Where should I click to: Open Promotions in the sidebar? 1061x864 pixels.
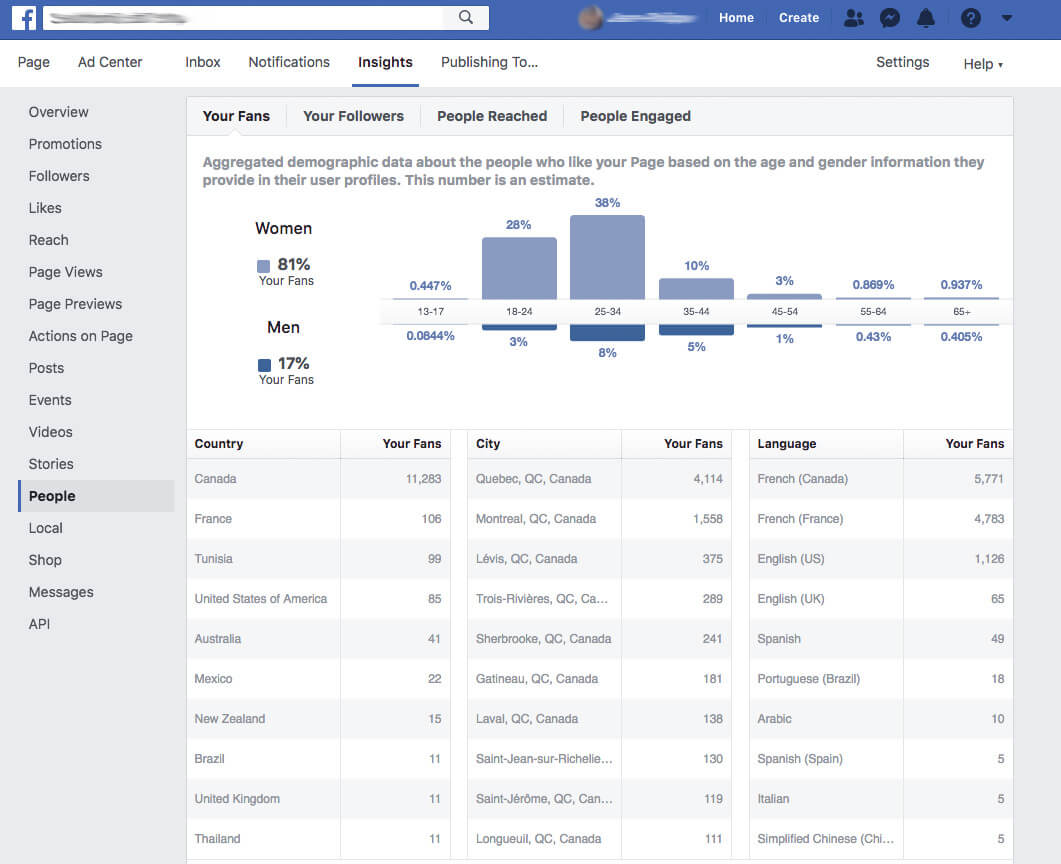(65, 144)
